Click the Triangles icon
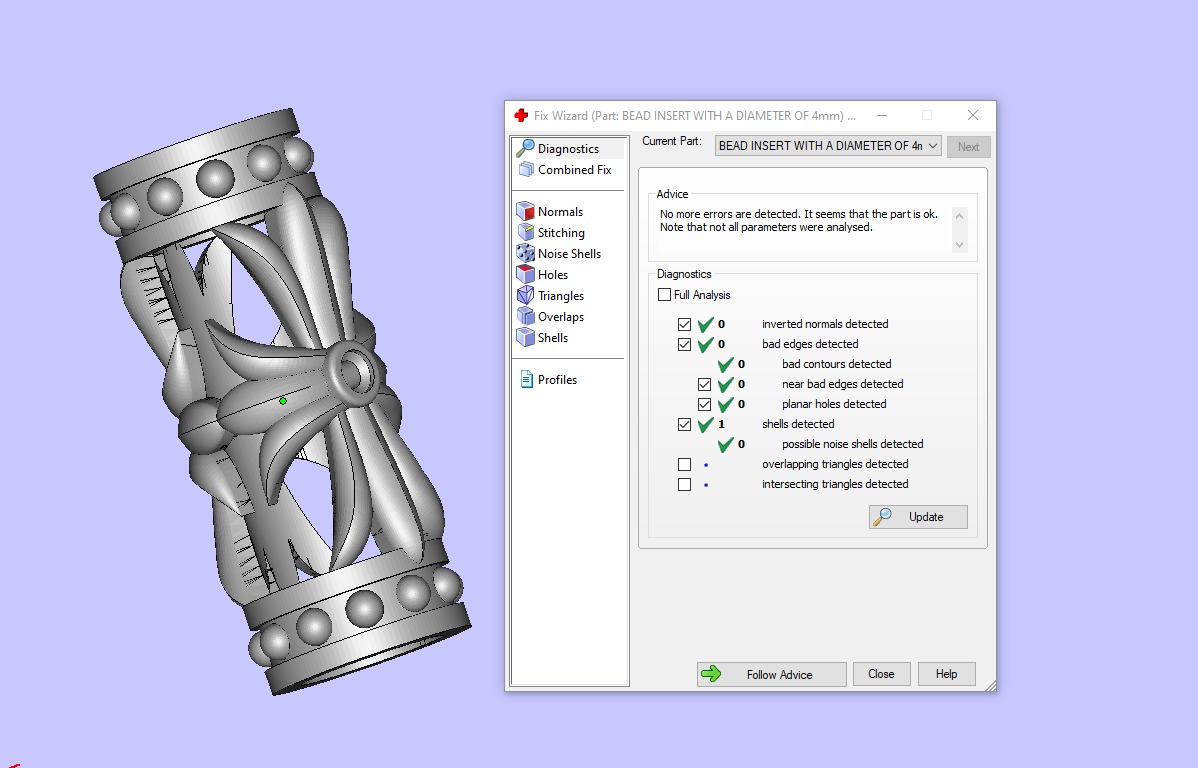The image size is (1198, 768). (x=525, y=295)
